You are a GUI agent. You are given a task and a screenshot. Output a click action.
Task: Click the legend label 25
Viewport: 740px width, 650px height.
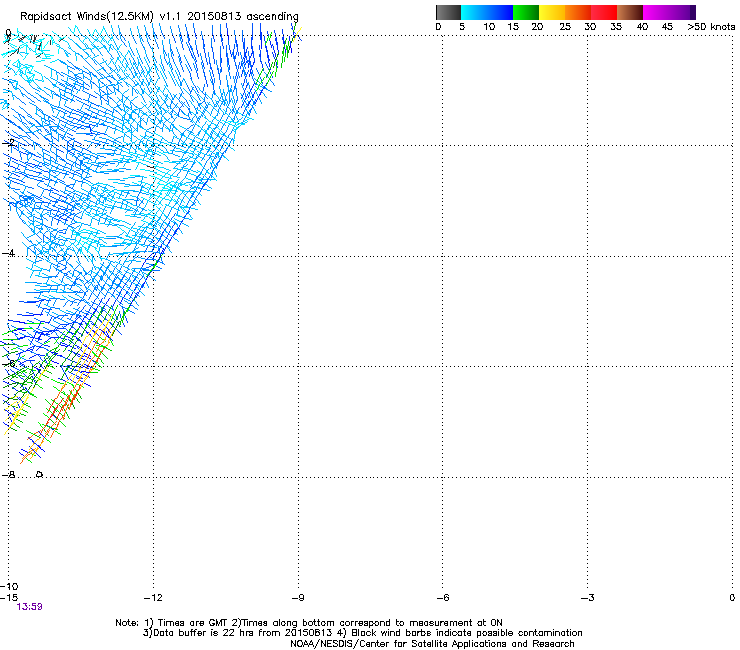[x=565, y=27]
